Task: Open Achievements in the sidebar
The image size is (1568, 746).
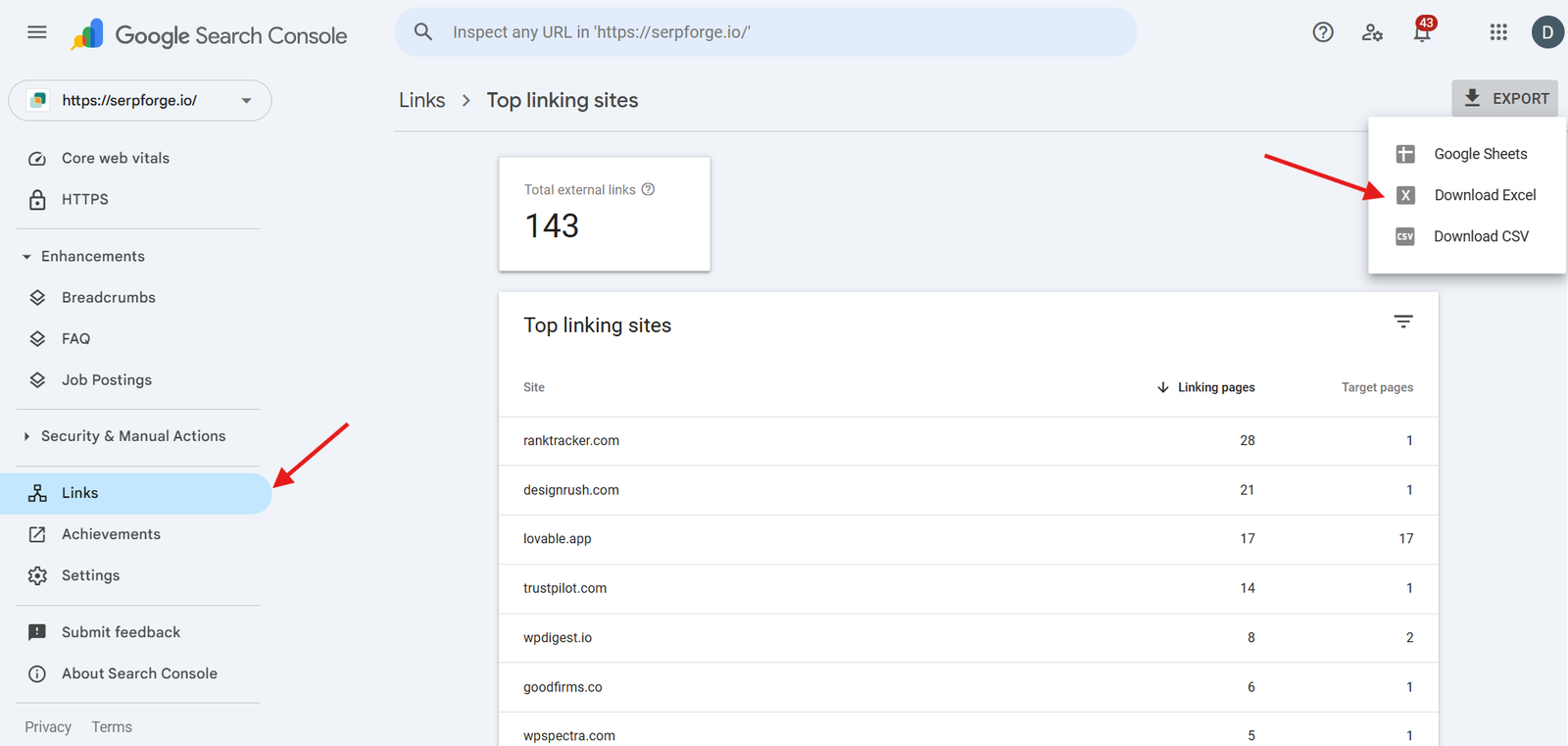Action: click(136, 534)
